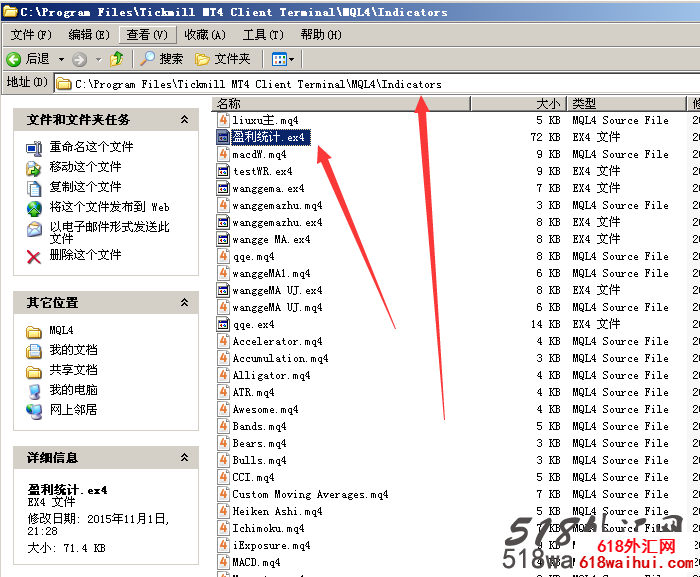Click the file name Awesome.mq4

[x=266, y=409]
